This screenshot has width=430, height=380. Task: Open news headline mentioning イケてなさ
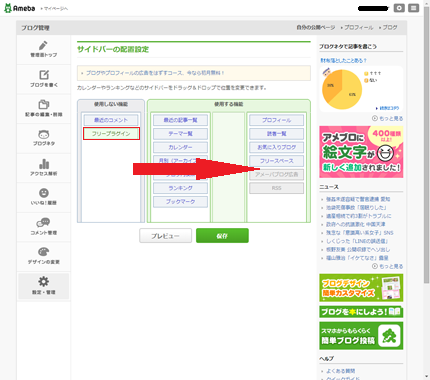(x=357, y=258)
